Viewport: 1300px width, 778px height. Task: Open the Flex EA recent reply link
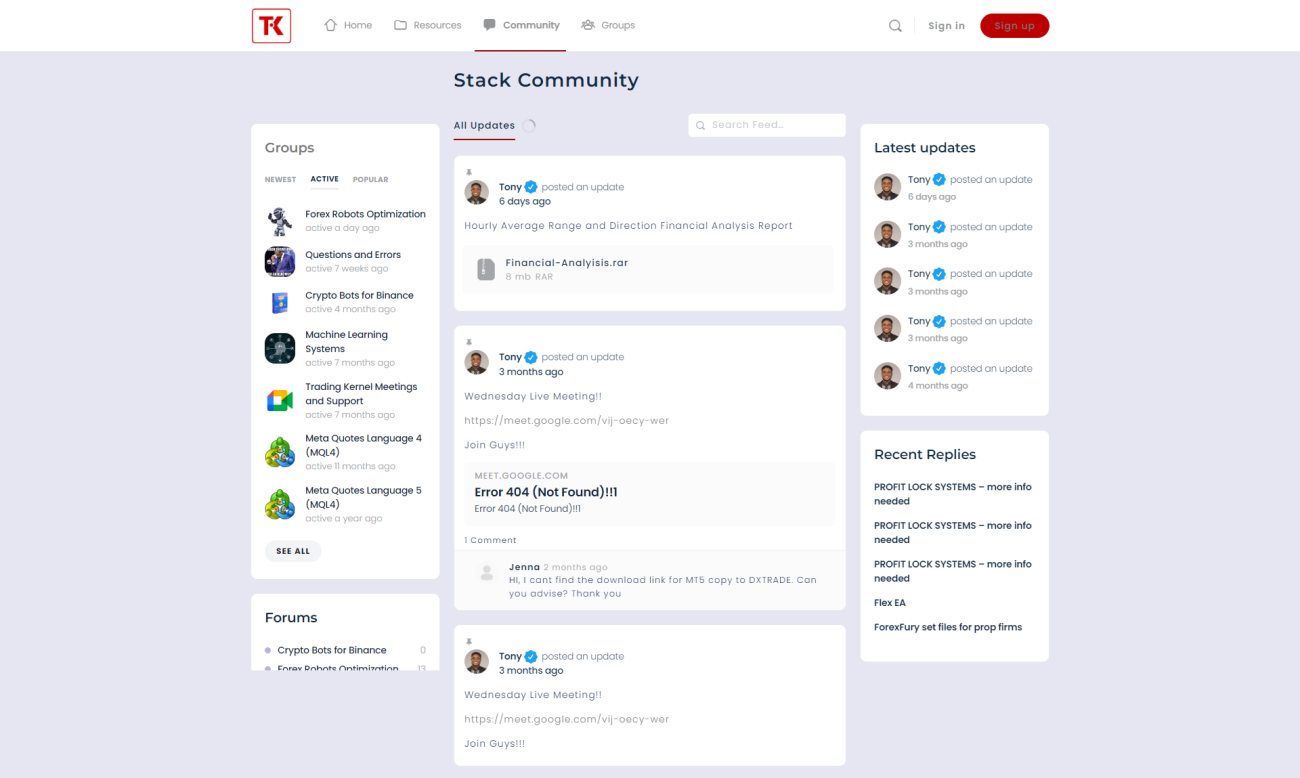(890, 603)
